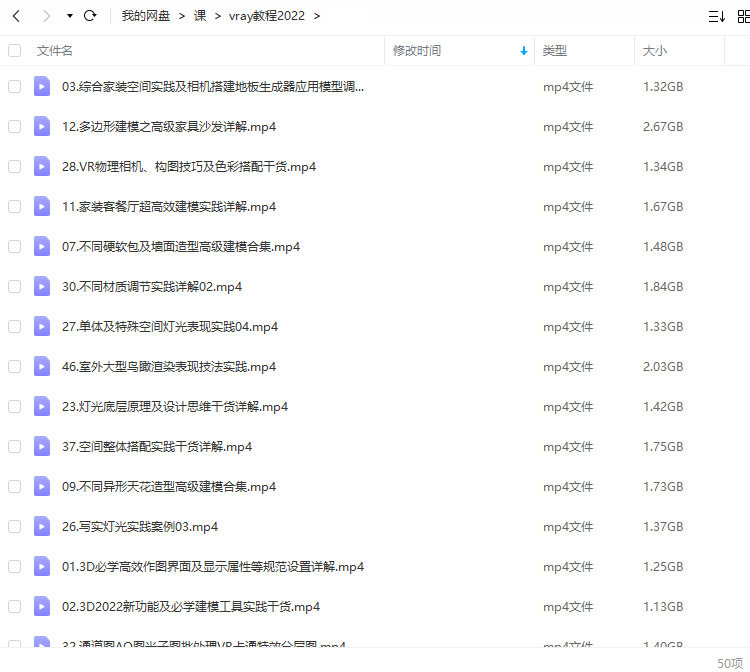Jump to the 课 folder breadcrumb
750x672 pixels.
click(199, 16)
